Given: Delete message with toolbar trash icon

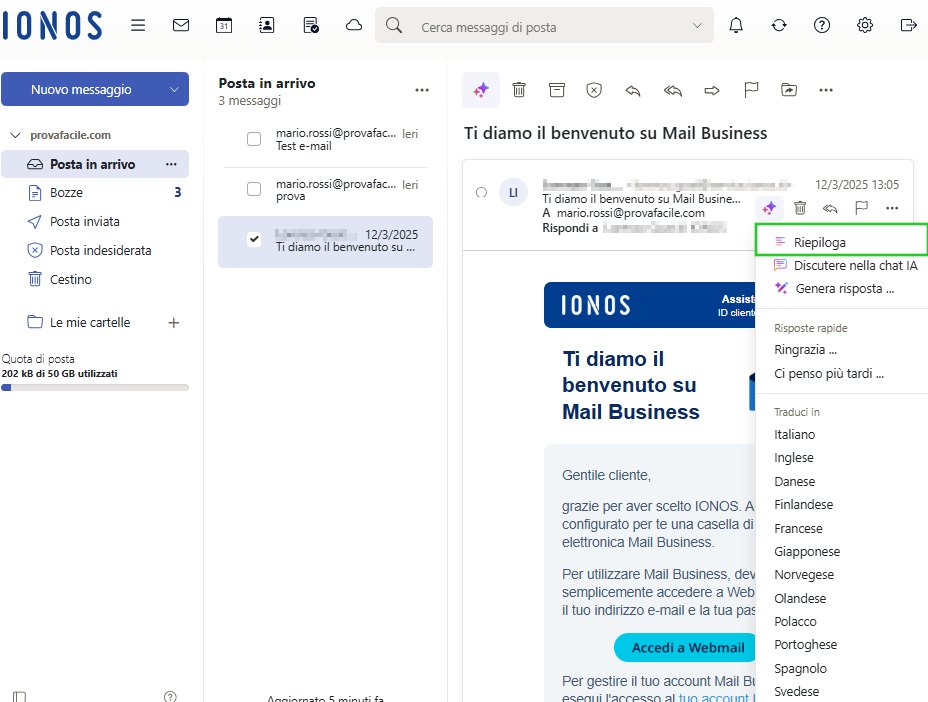Looking at the screenshot, I should [519, 90].
